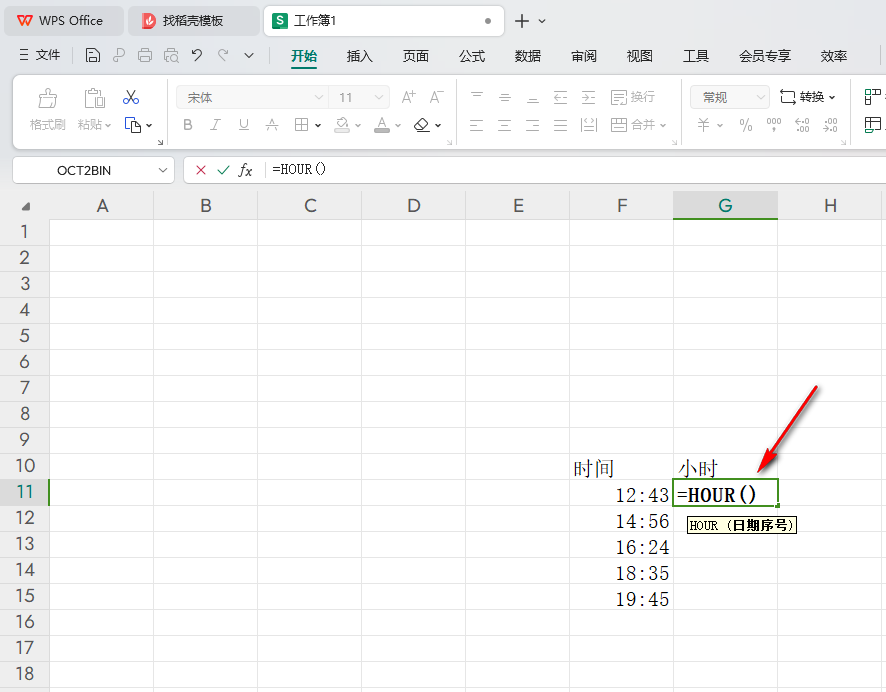This screenshot has height=692, width=886.
Task: Switch to the 插入 ribbon tab
Action: click(359, 56)
